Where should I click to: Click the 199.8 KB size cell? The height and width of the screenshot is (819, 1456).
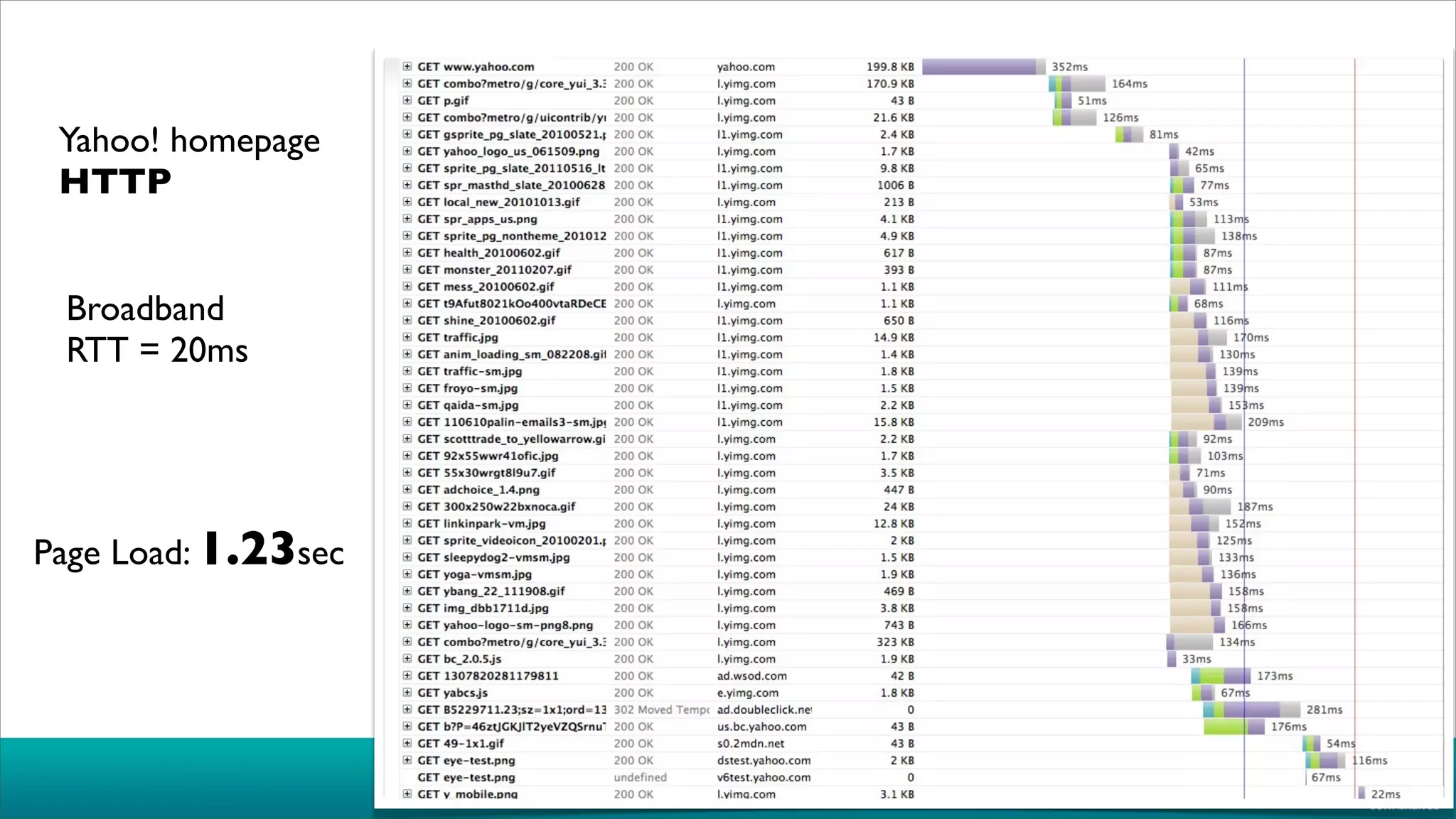point(890,67)
